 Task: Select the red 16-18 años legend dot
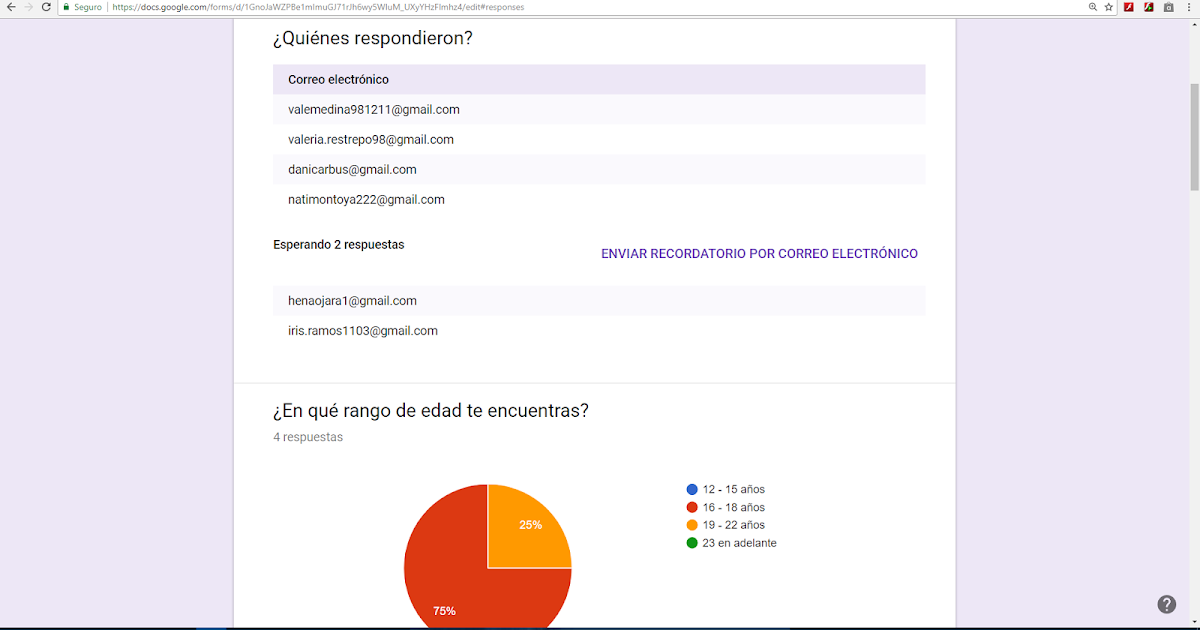[x=690, y=507]
